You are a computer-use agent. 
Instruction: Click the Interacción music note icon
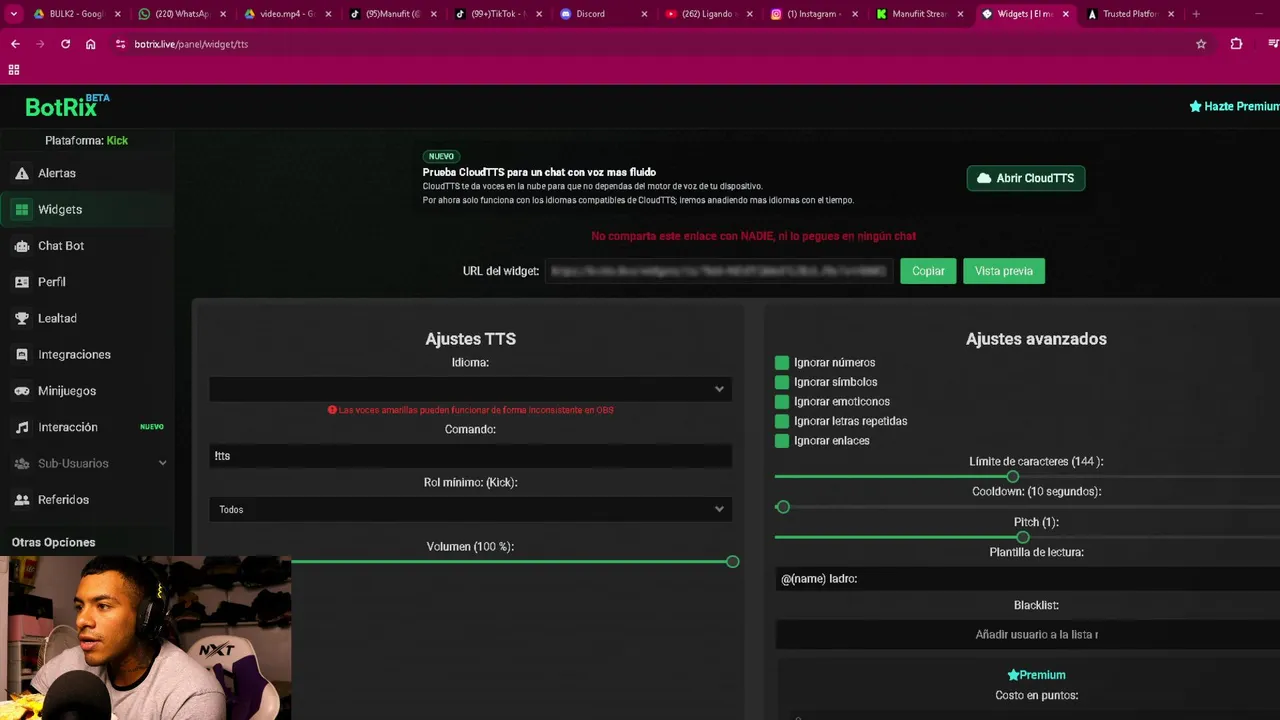[x=22, y=427]
